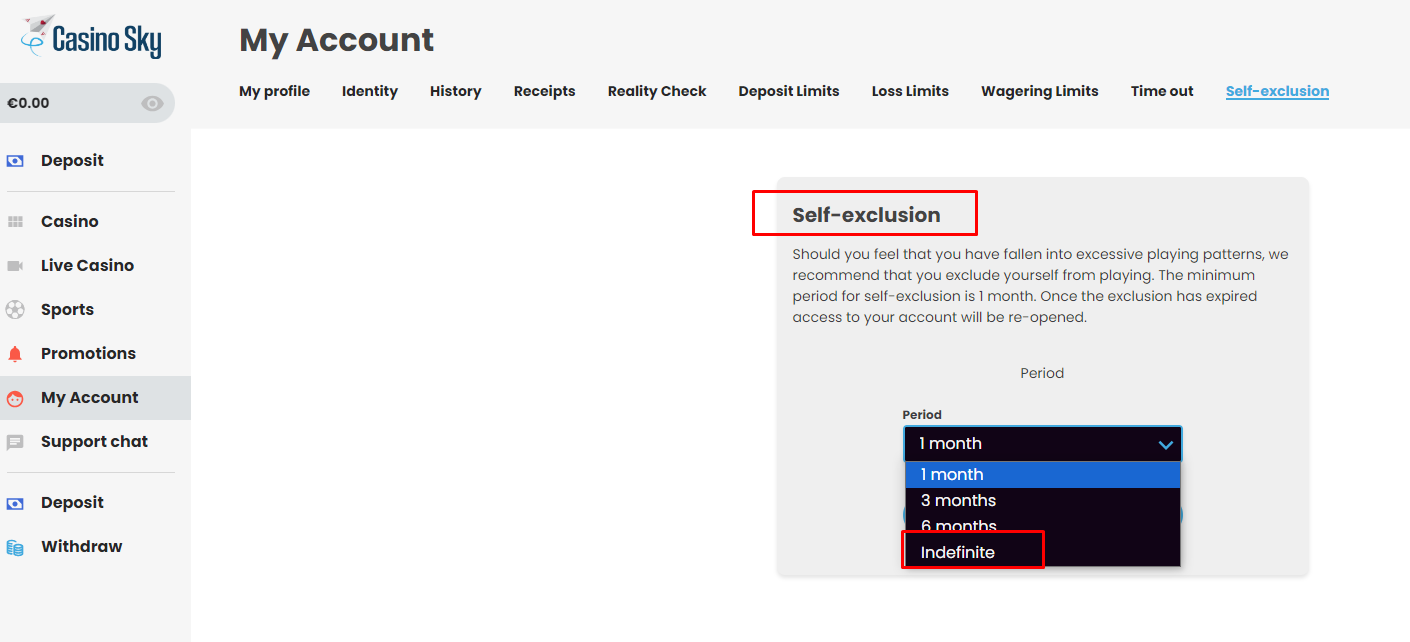Image resolution: width=1410 pixels, height=642 pixels.
Task: Click the Live Casino camera icon
Action: point(15,266)
